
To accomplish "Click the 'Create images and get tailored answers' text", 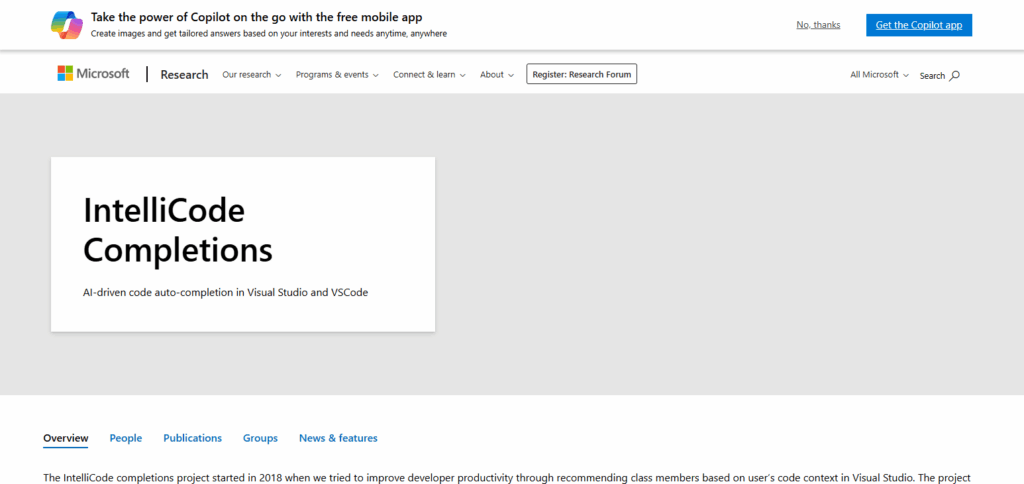I will 268,33.
